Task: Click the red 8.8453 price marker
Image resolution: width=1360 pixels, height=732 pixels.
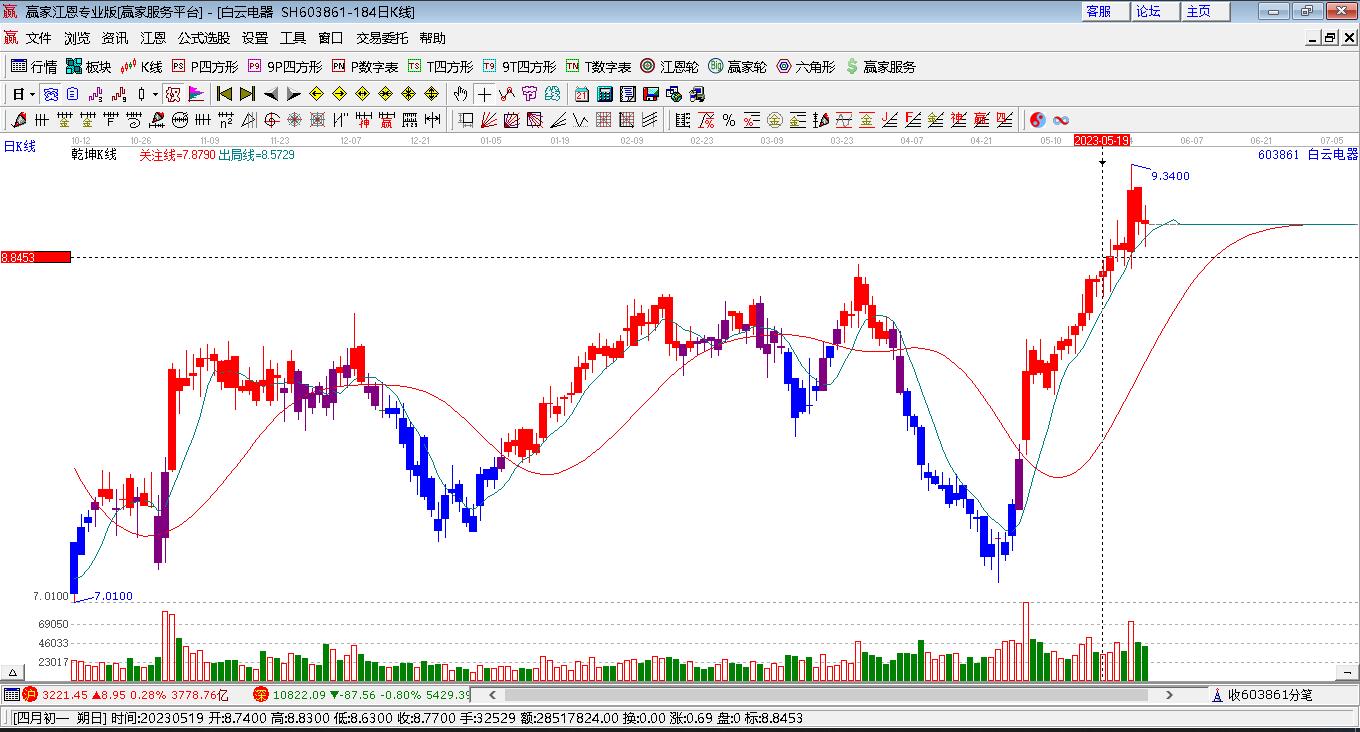Action: [x=36, y=257]
